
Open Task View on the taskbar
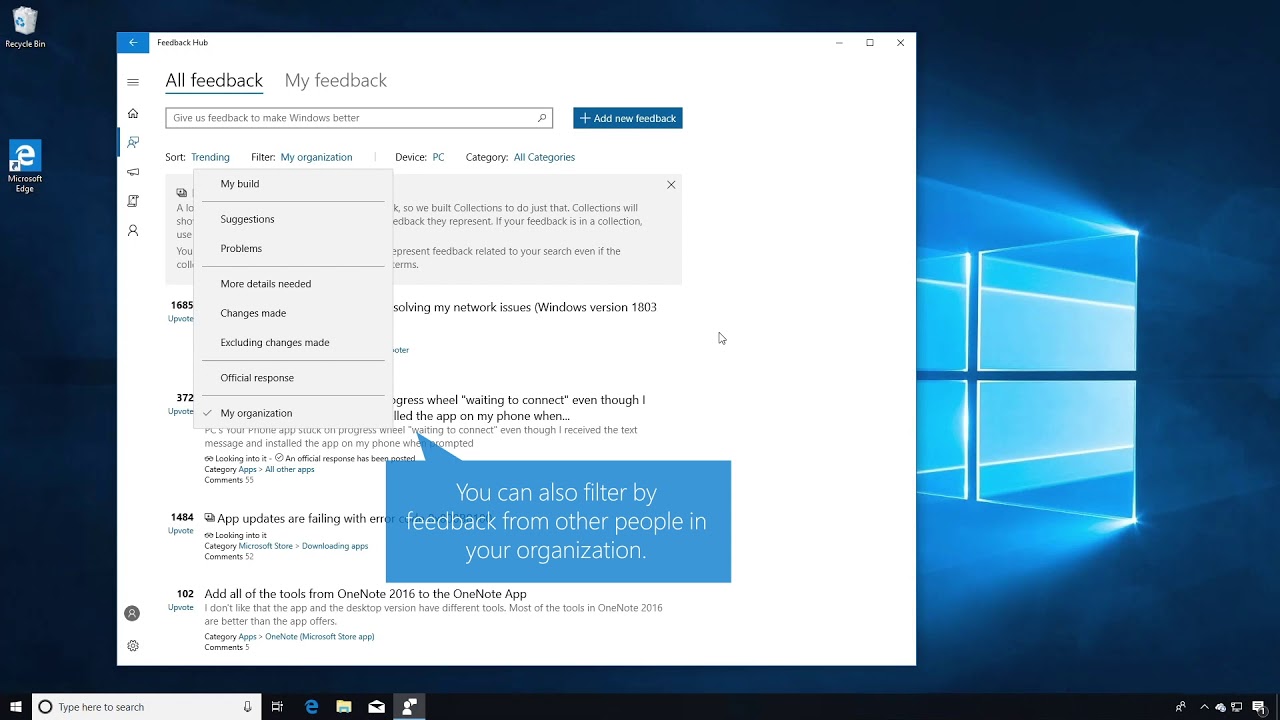click(278, 707)
